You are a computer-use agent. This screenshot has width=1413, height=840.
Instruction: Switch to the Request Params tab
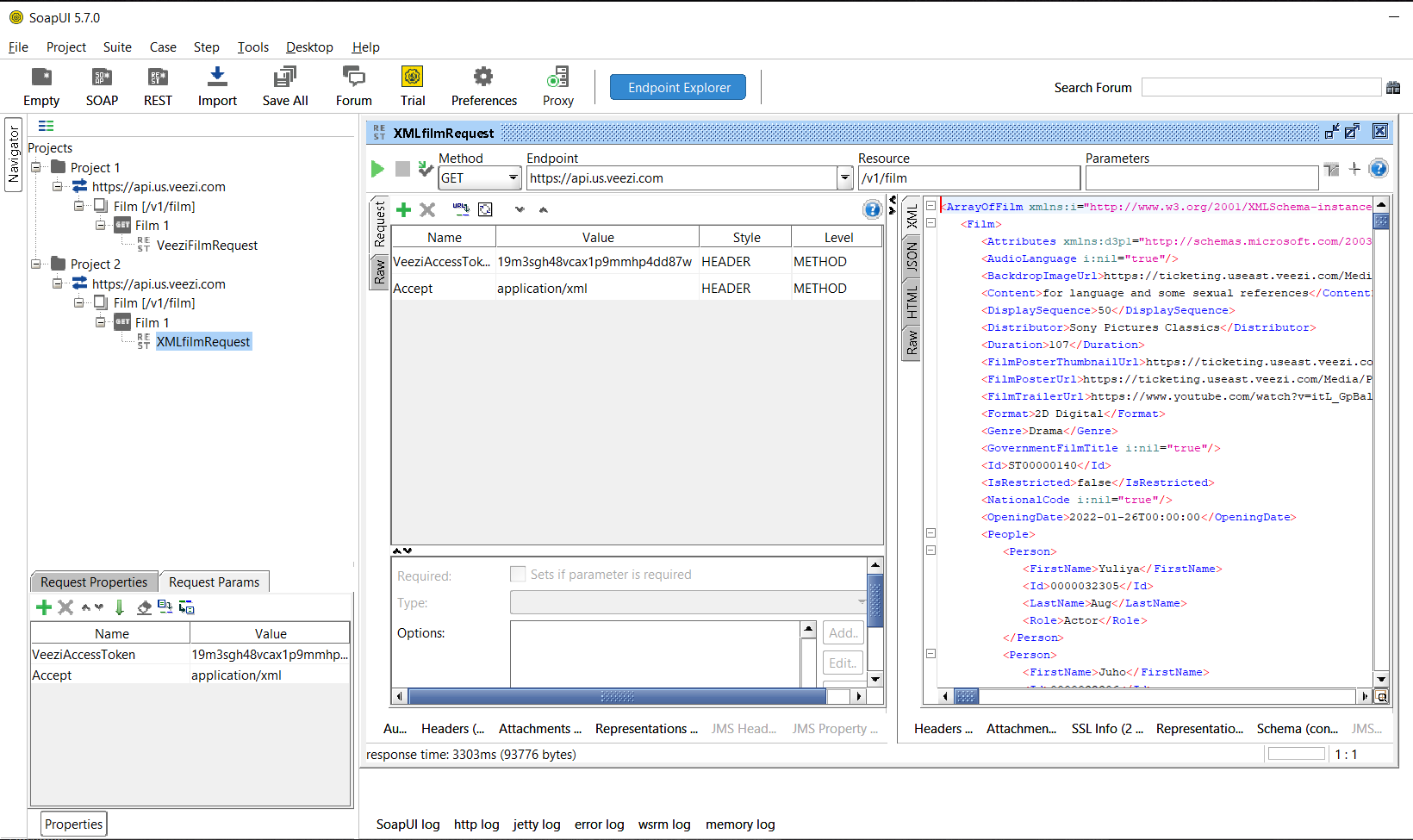[x=214, y=582]
